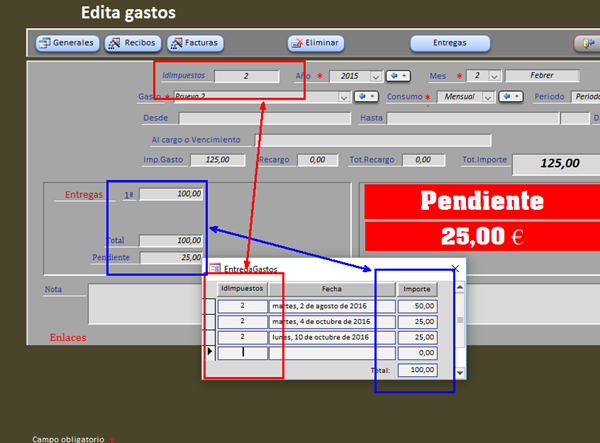600x443 pixels.
Task: Click the Recargo field 0,00
Action: [318, 160]
